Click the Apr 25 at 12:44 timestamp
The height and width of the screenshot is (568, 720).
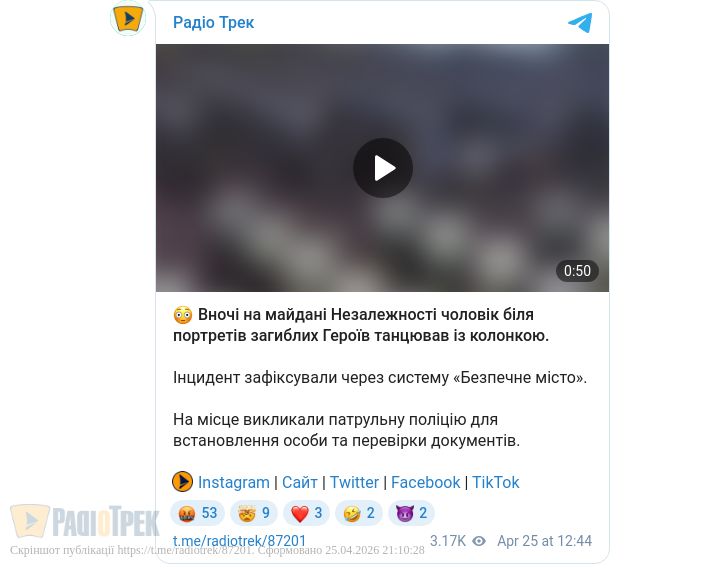pos(544,541)
